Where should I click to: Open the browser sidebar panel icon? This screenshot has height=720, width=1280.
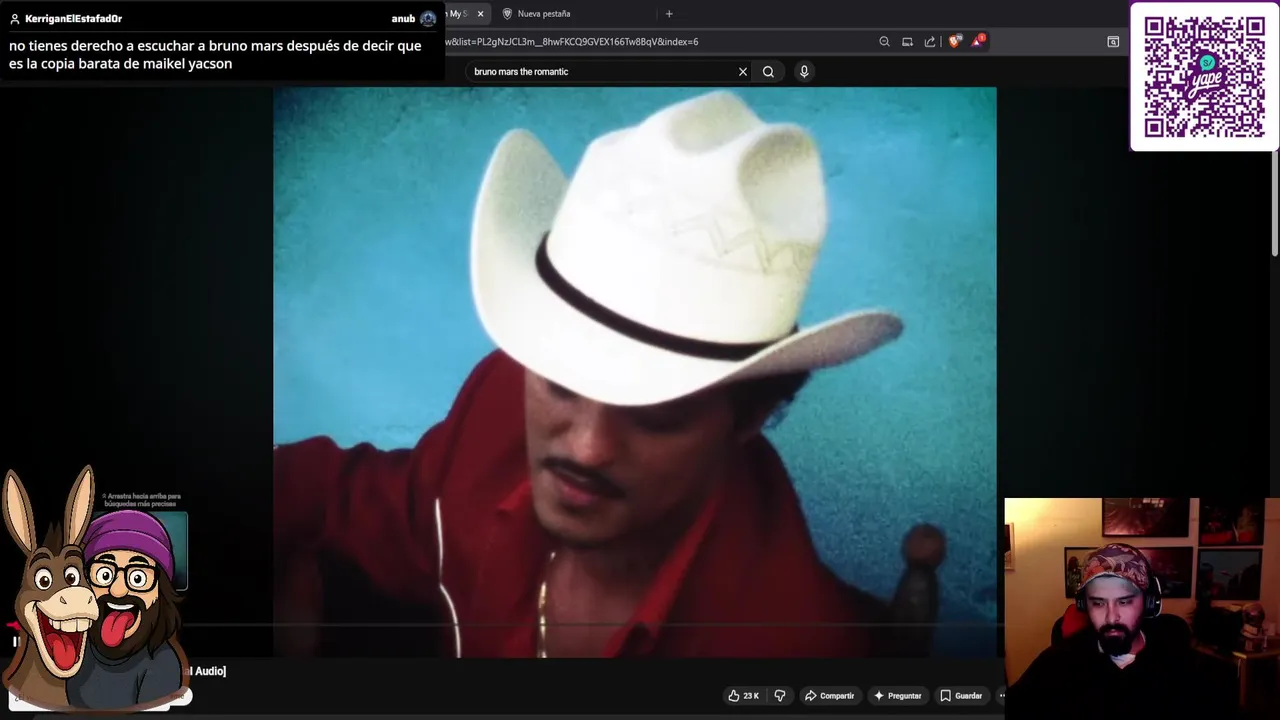[x=1113, y=42]
